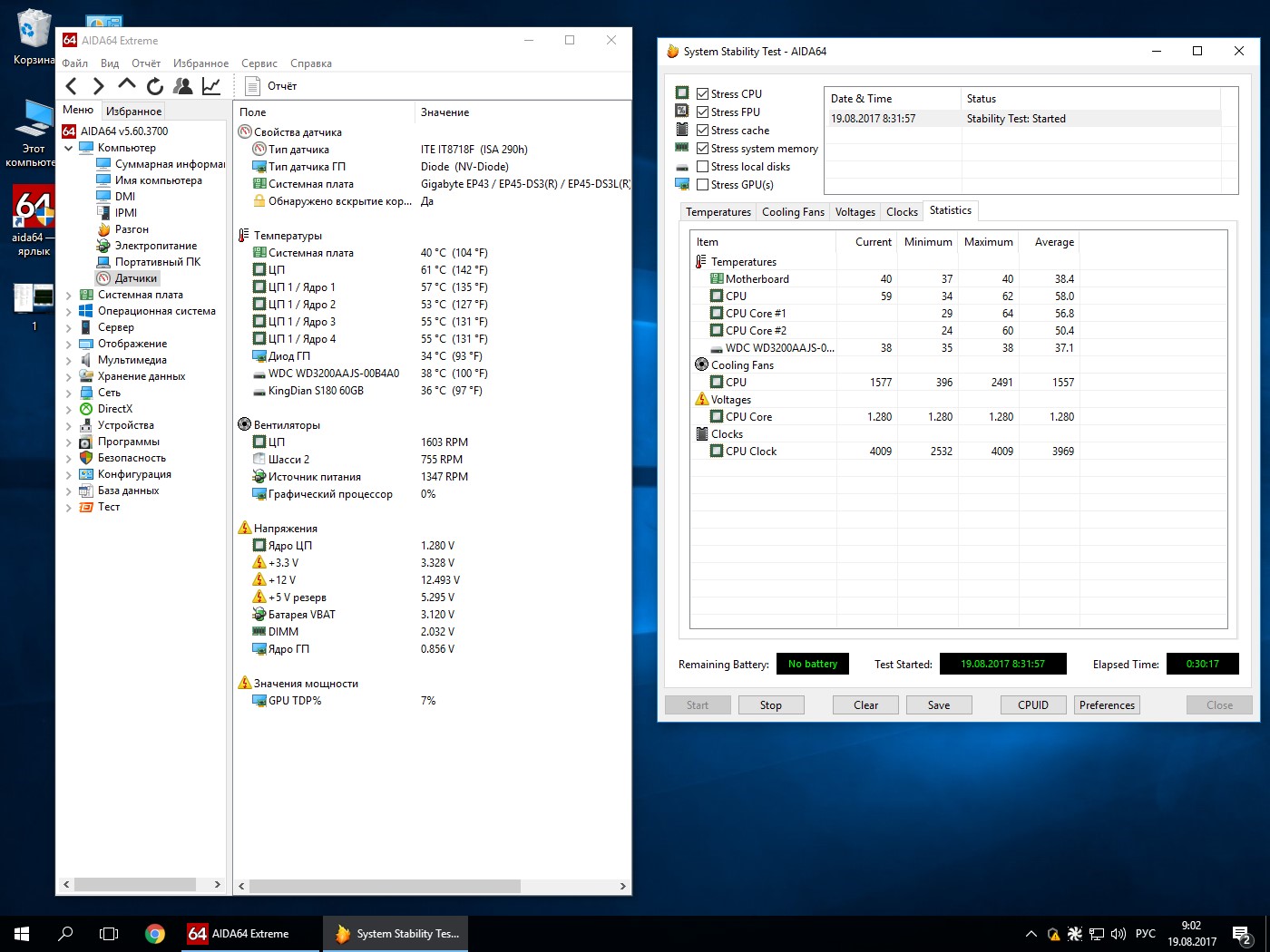The height and width of the screenshot is (952, 1270).
Task: Select the Датчики sensor tree item
Action: pos(128,278)
